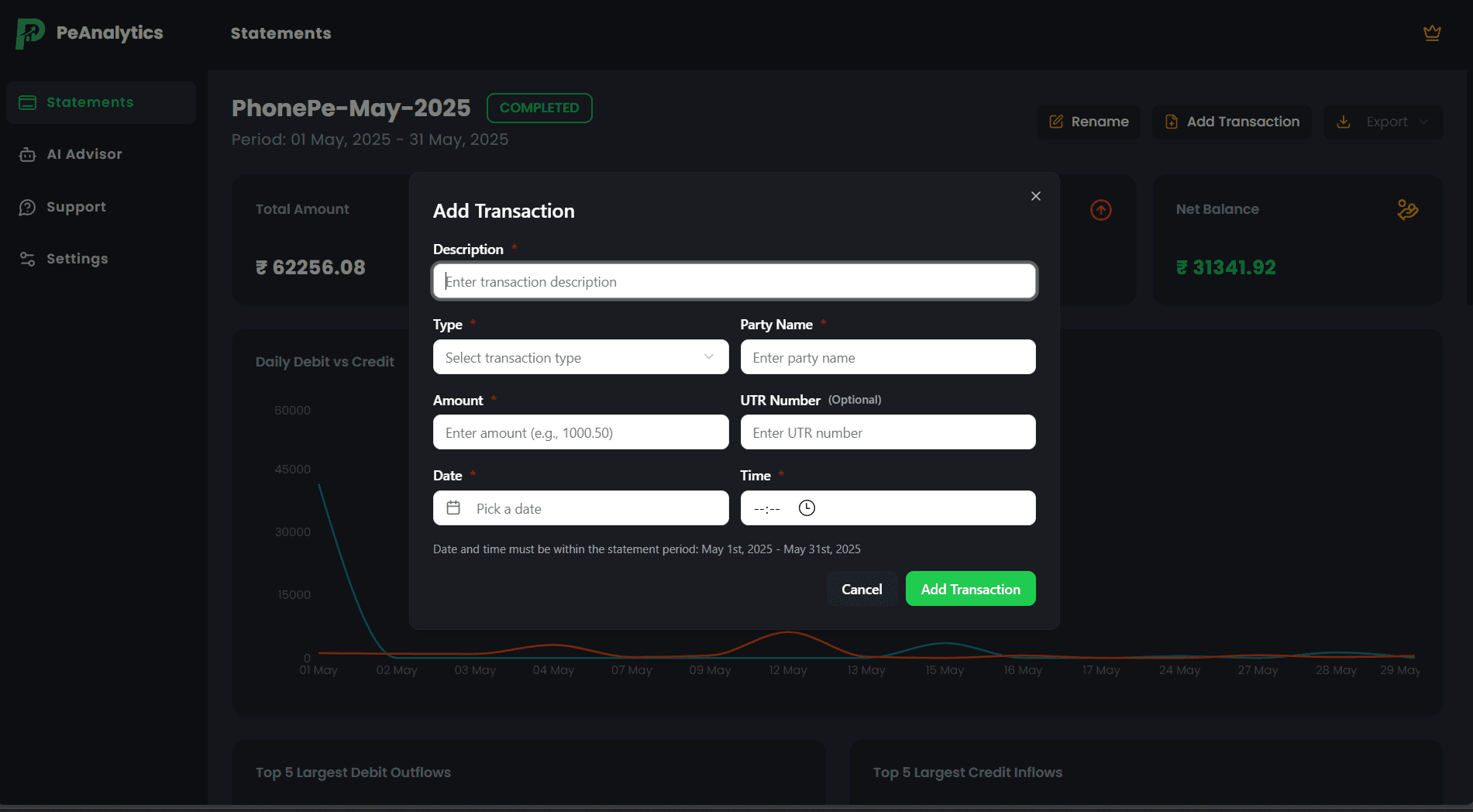Screen dimensions: 1473x812
Task: Open the Select transaction type dropdown
Action: click(580, 357)
